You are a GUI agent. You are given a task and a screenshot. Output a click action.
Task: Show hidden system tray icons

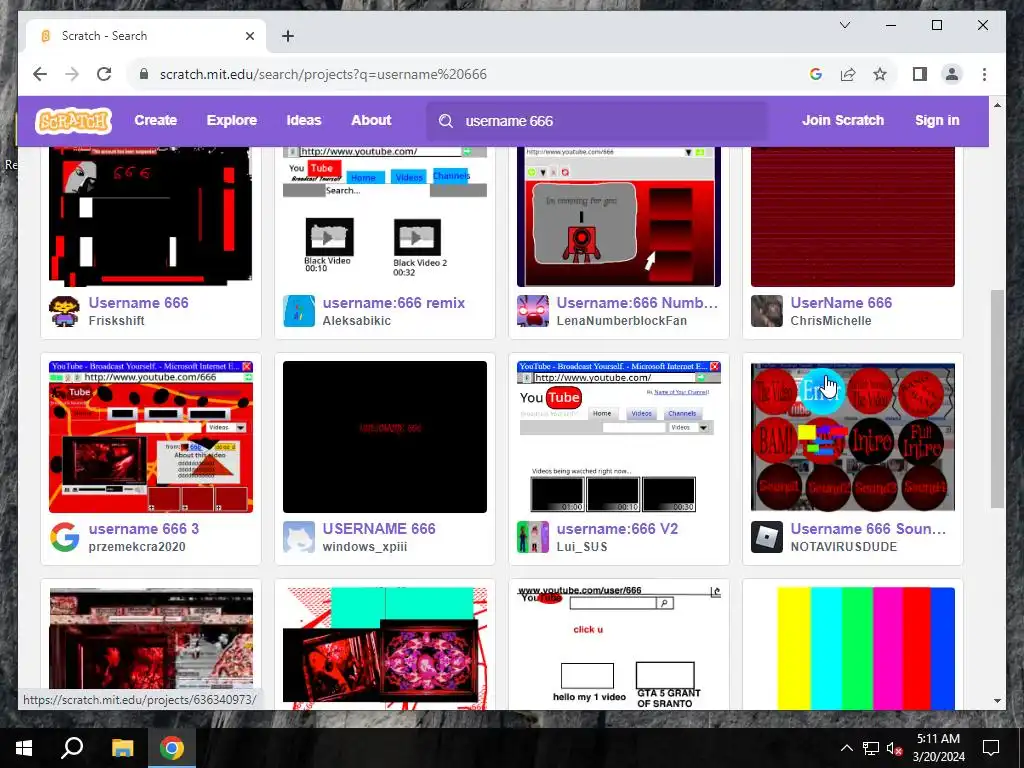846,748
